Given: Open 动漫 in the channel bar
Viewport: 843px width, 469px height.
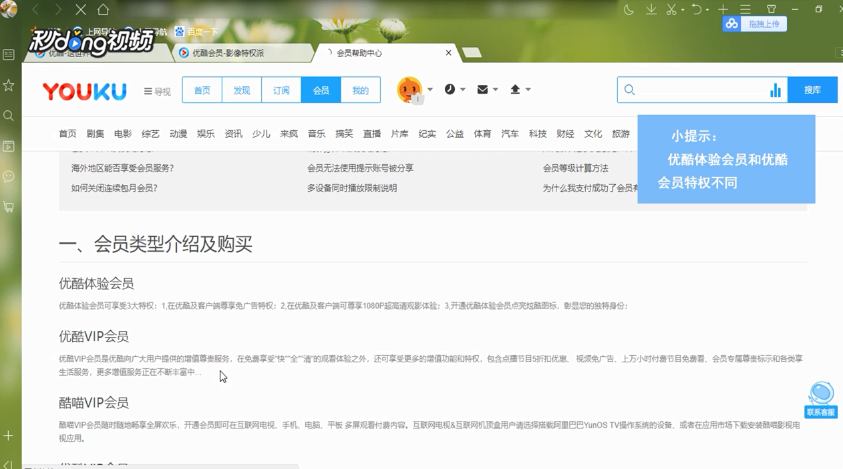Looking at the screenshot, I should click(x=178, y=133).
